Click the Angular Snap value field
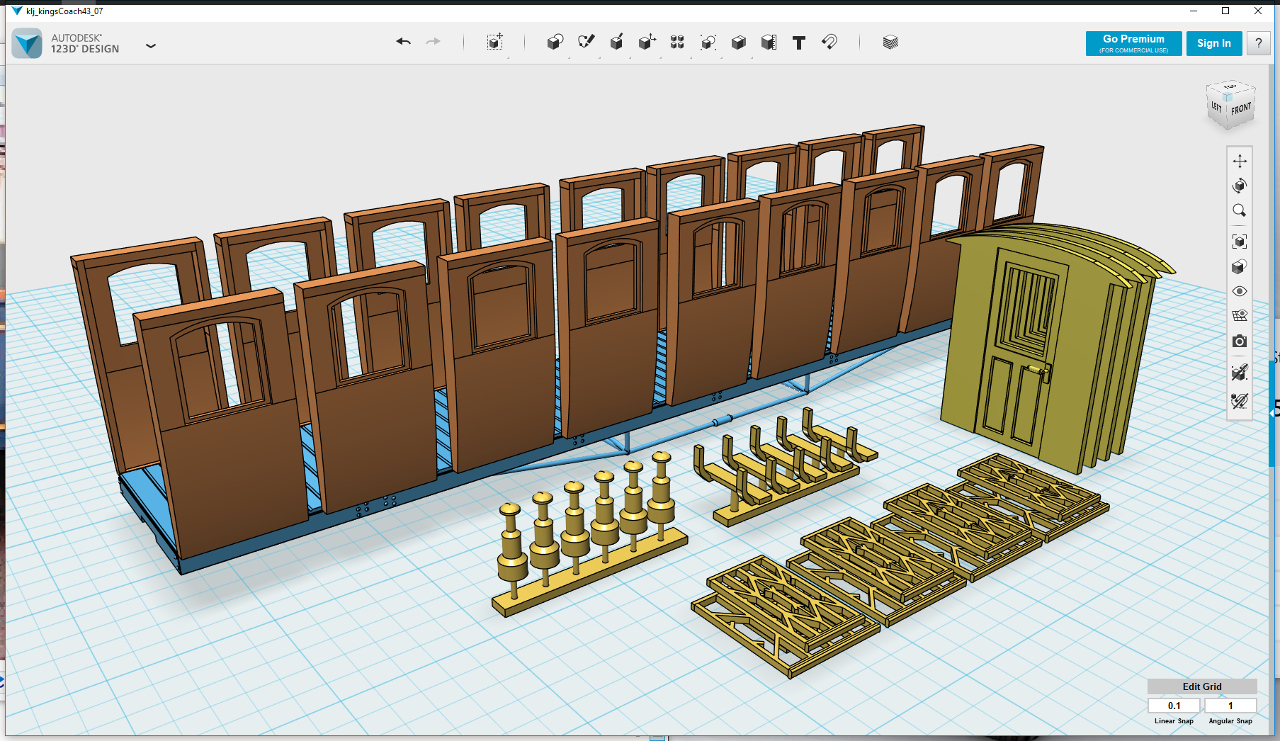 (1230, 706)
